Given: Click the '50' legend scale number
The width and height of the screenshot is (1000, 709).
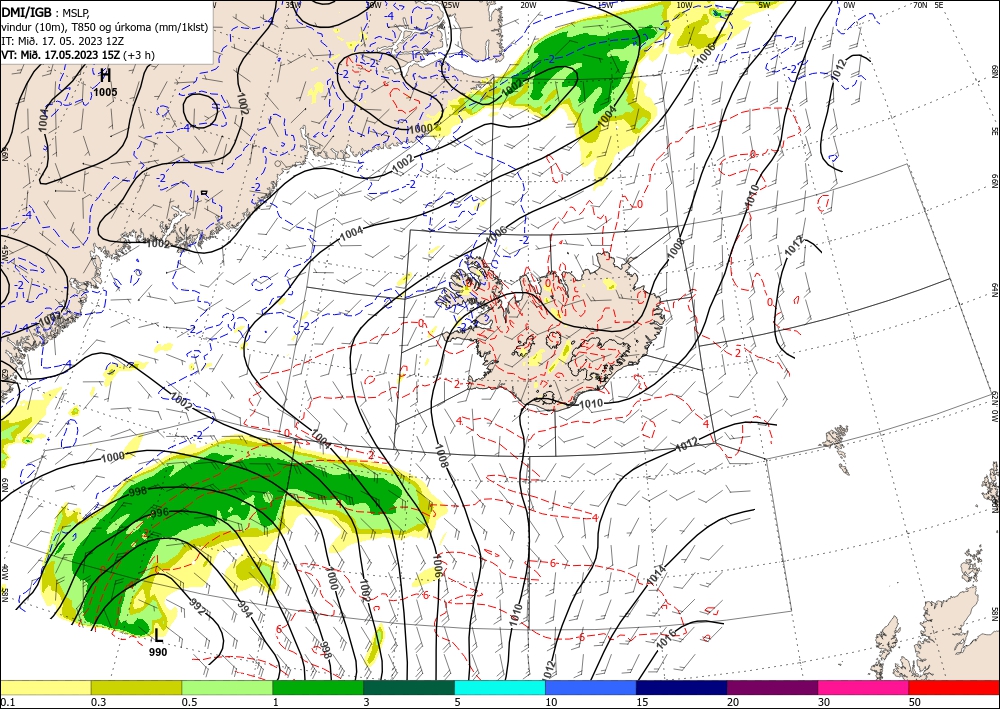Looking at the screenshot, I should pyautogui.click(x=915, y=702).
